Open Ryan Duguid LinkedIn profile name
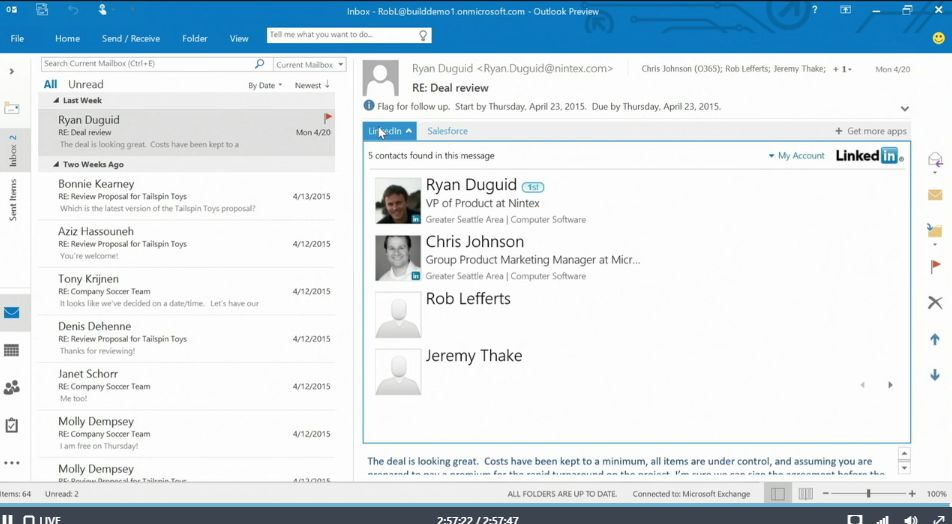The image size is (952, 524). tap(471, 185)
